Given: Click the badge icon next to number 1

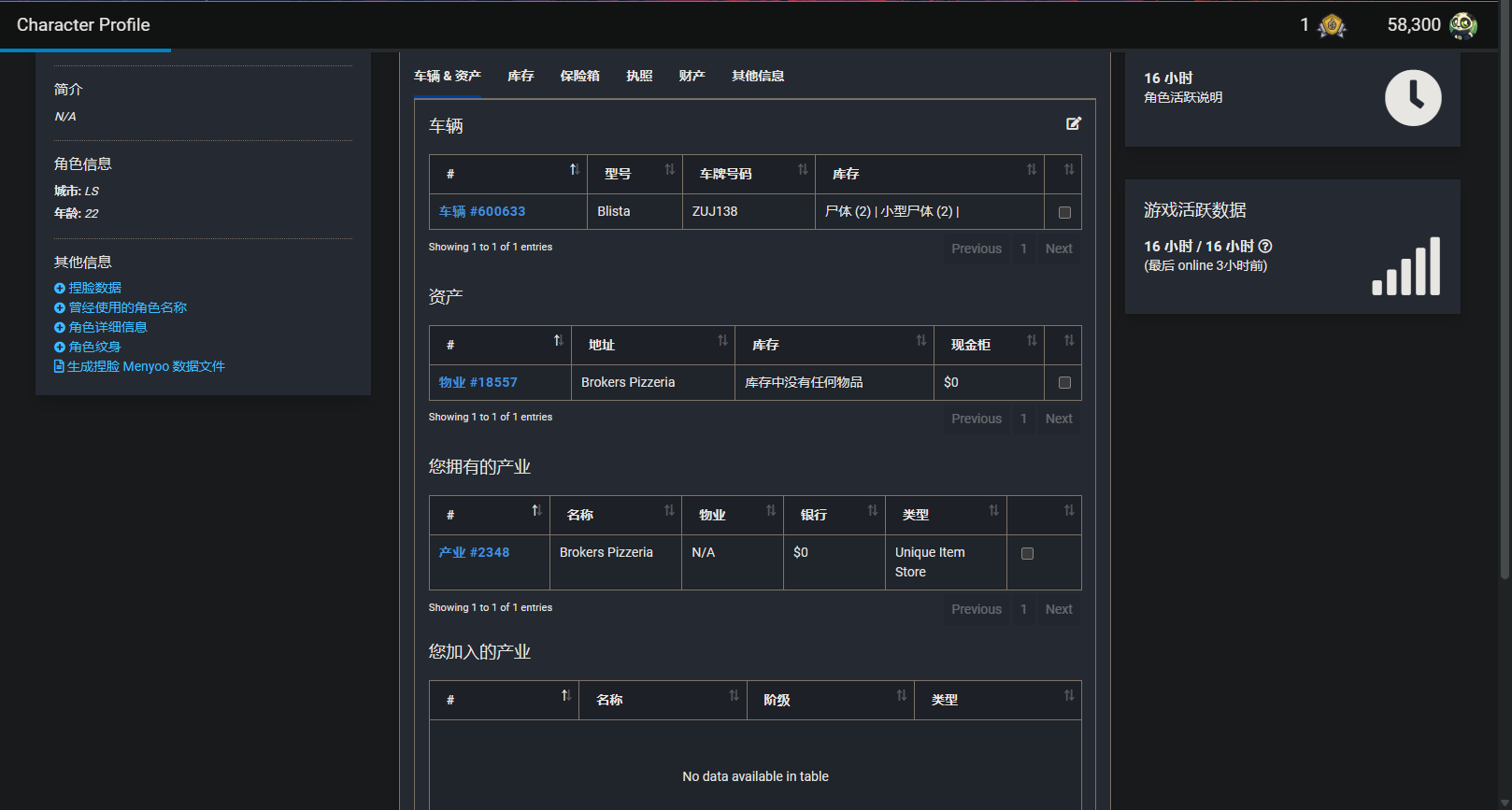Looking at the screenshot, I should point(1332,25).
